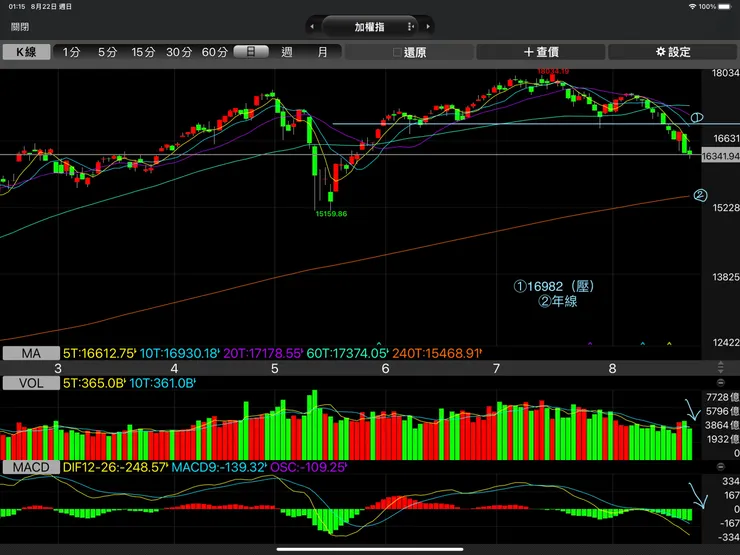Screen dimensions: 740x555
Task: Tap the 5T:16612.75 moving average value
Action: (x=100, y=353)
